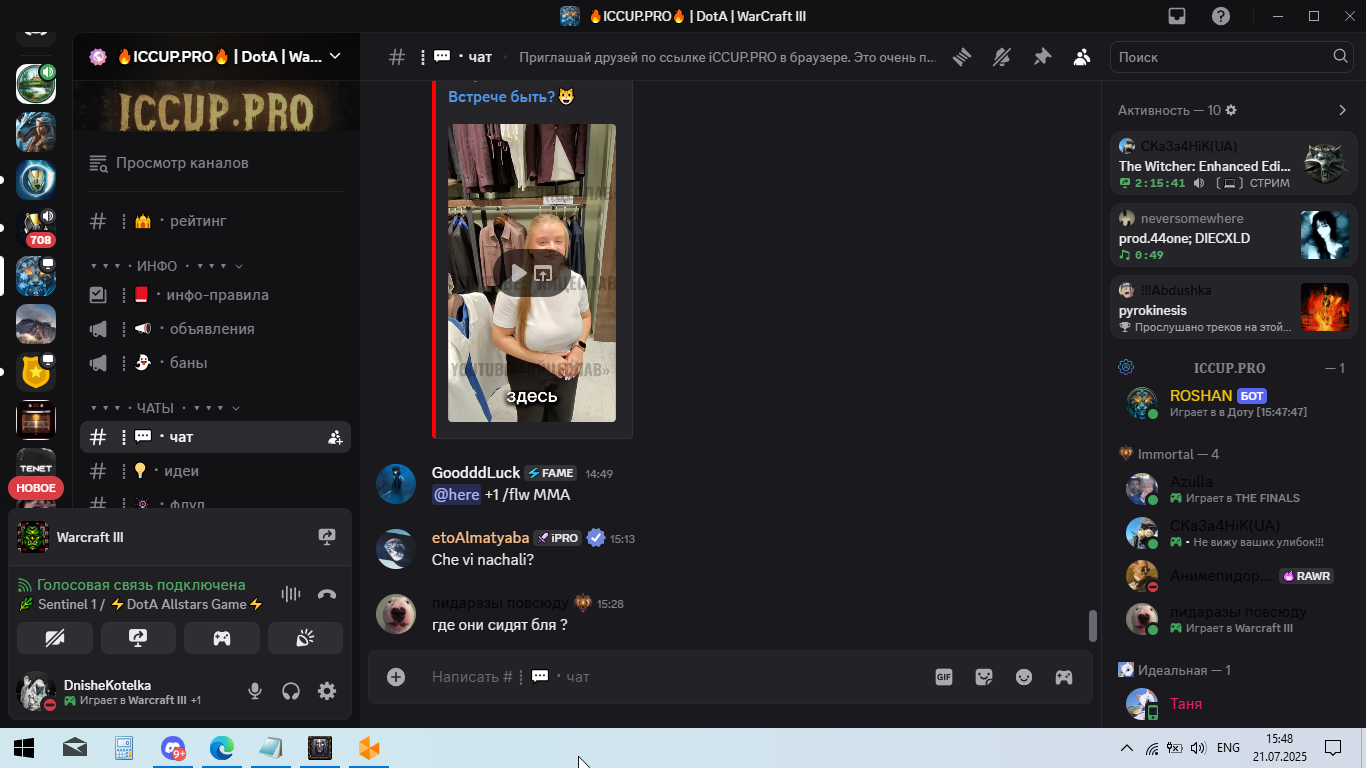1366x768 pixels.
Task: Play the embedded video in chat
Action: pos(519,273)
